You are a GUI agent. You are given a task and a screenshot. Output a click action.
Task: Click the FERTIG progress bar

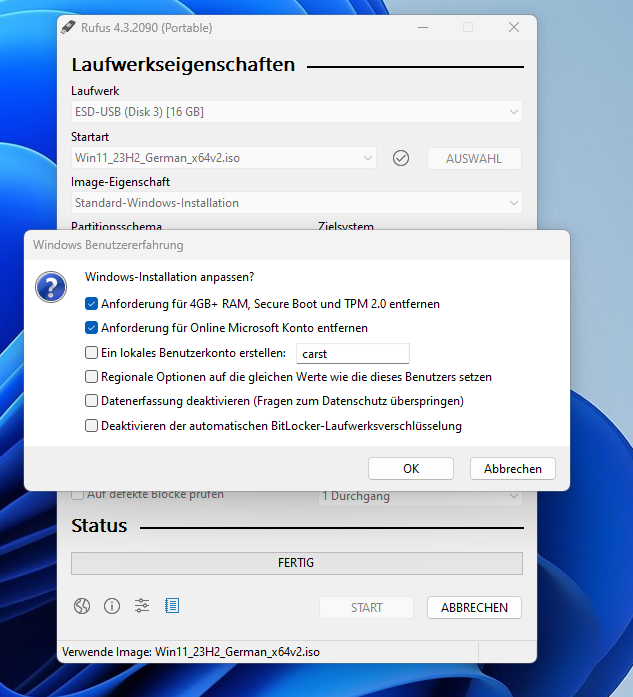click(x=296, y=563)
